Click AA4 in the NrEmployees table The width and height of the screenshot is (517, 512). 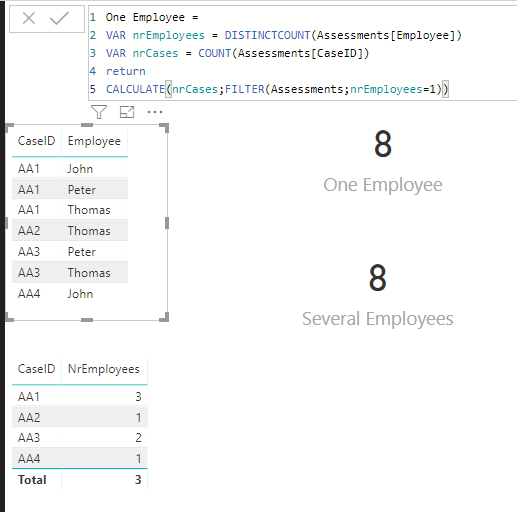[29, 459]
